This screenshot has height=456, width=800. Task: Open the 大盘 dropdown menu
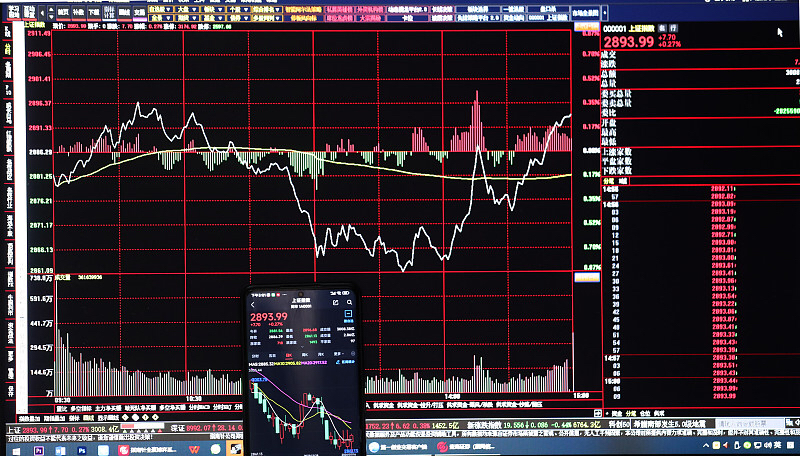pos(186,9)
